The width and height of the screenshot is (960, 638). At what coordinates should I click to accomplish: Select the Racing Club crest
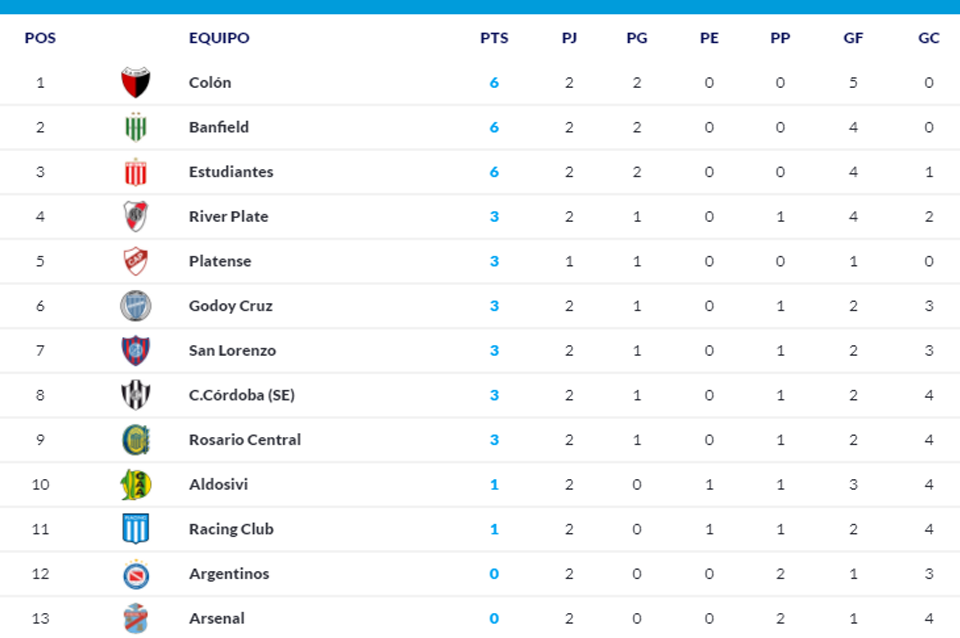pos(135,529)
